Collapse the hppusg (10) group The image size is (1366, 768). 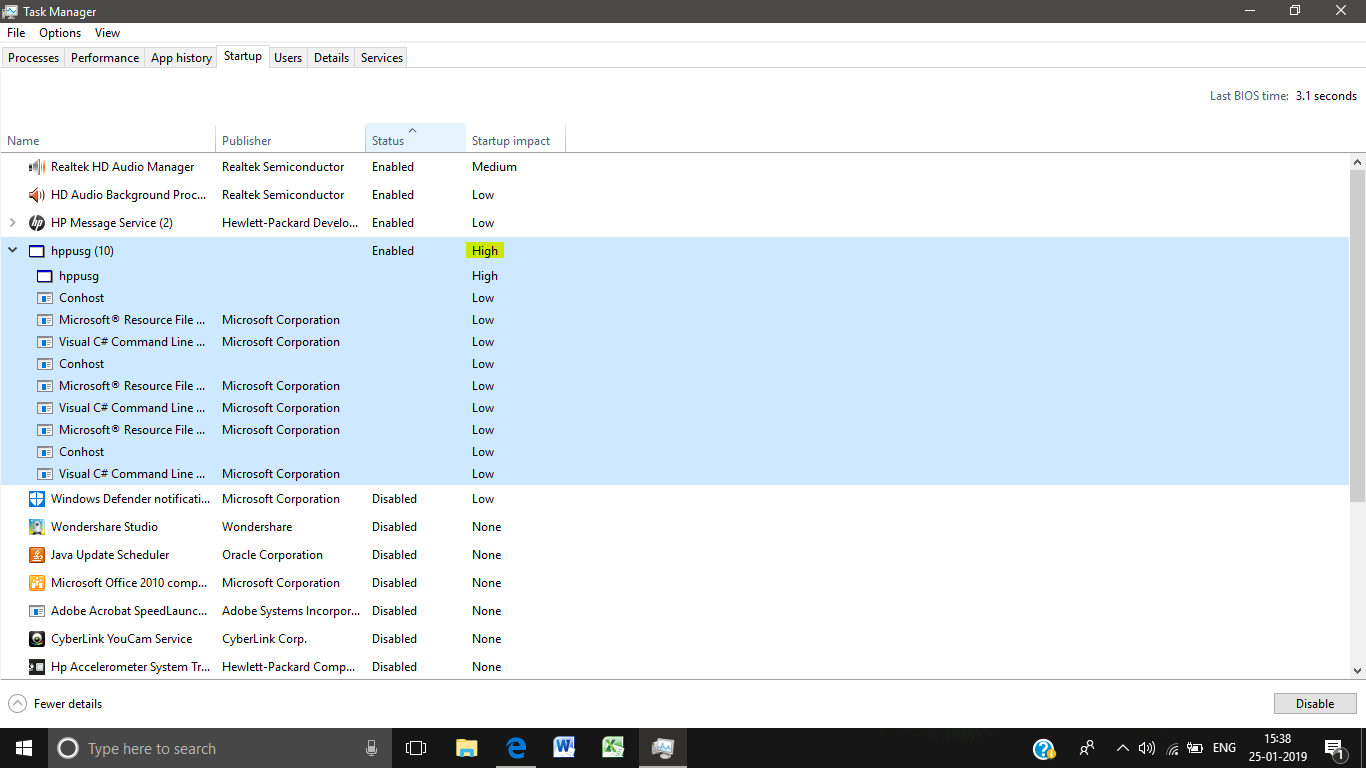[x=12, y=251]
